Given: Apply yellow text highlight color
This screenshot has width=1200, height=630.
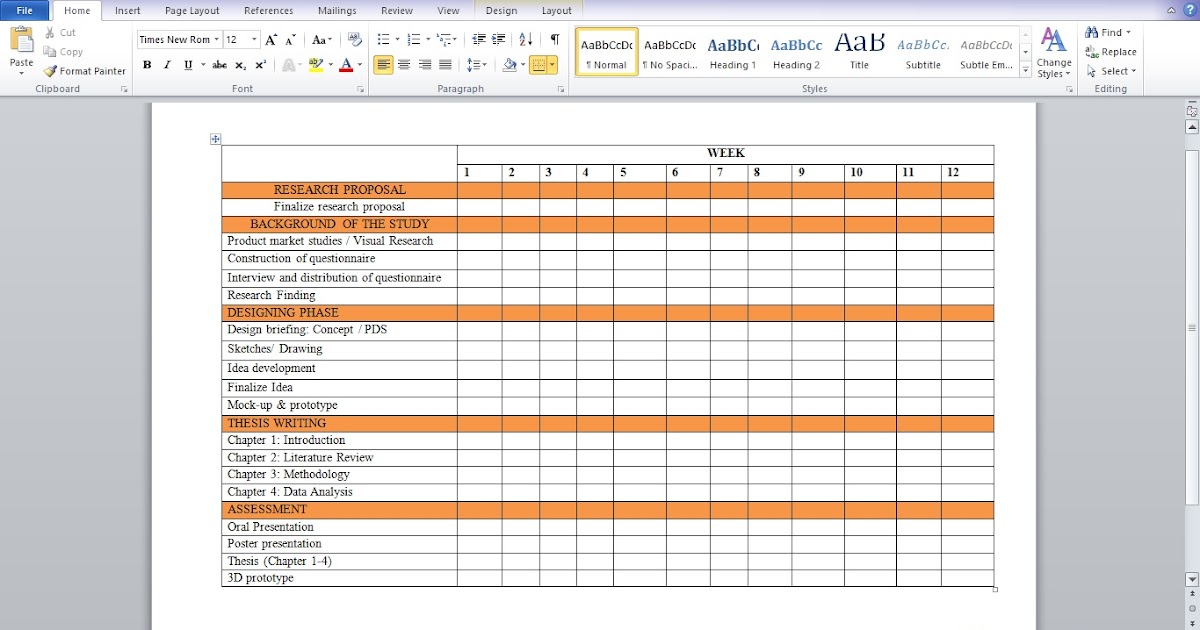Looking at the screenshot, I should pos(316,65).
